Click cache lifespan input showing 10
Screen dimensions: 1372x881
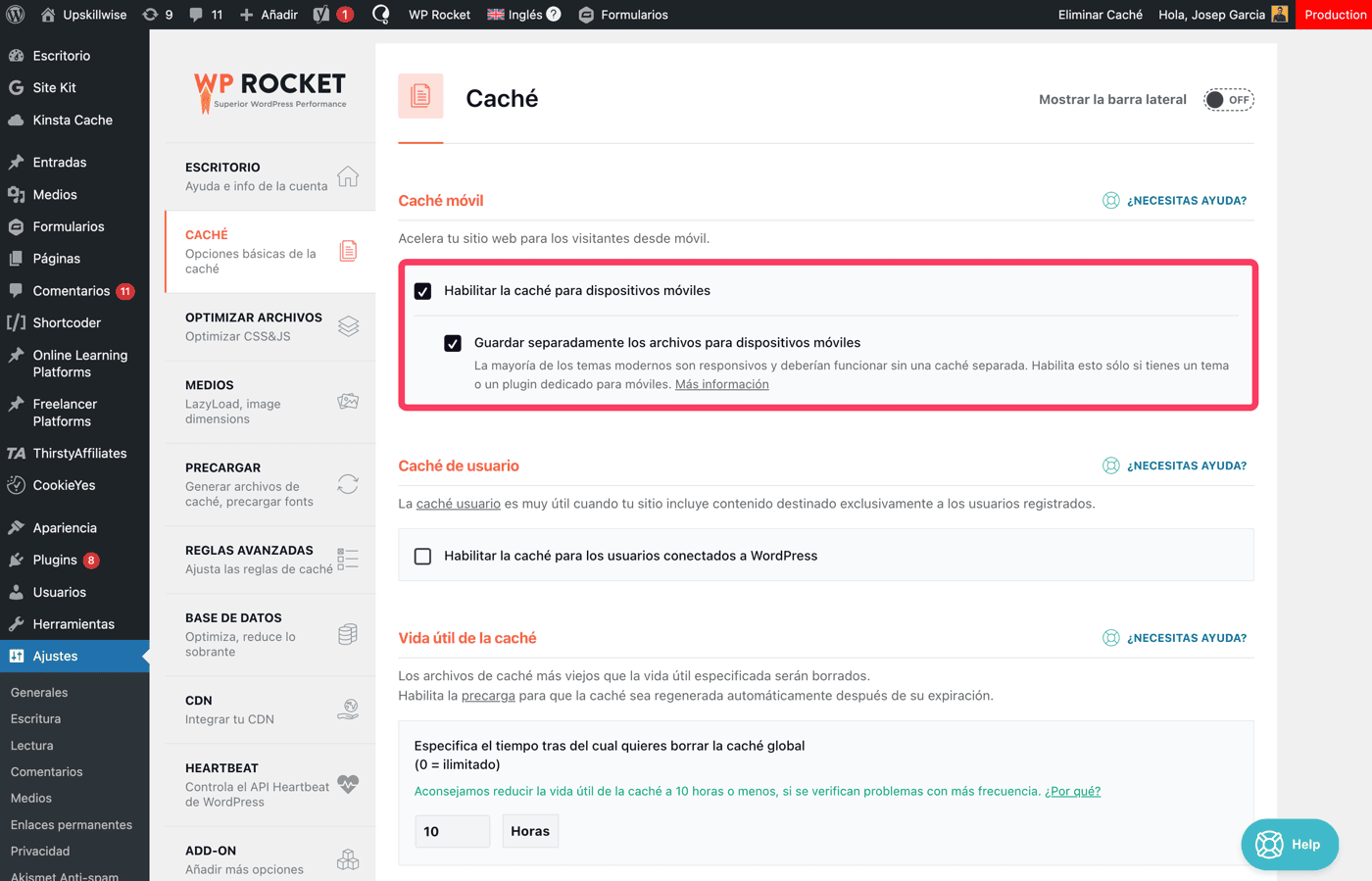(452, 831)
